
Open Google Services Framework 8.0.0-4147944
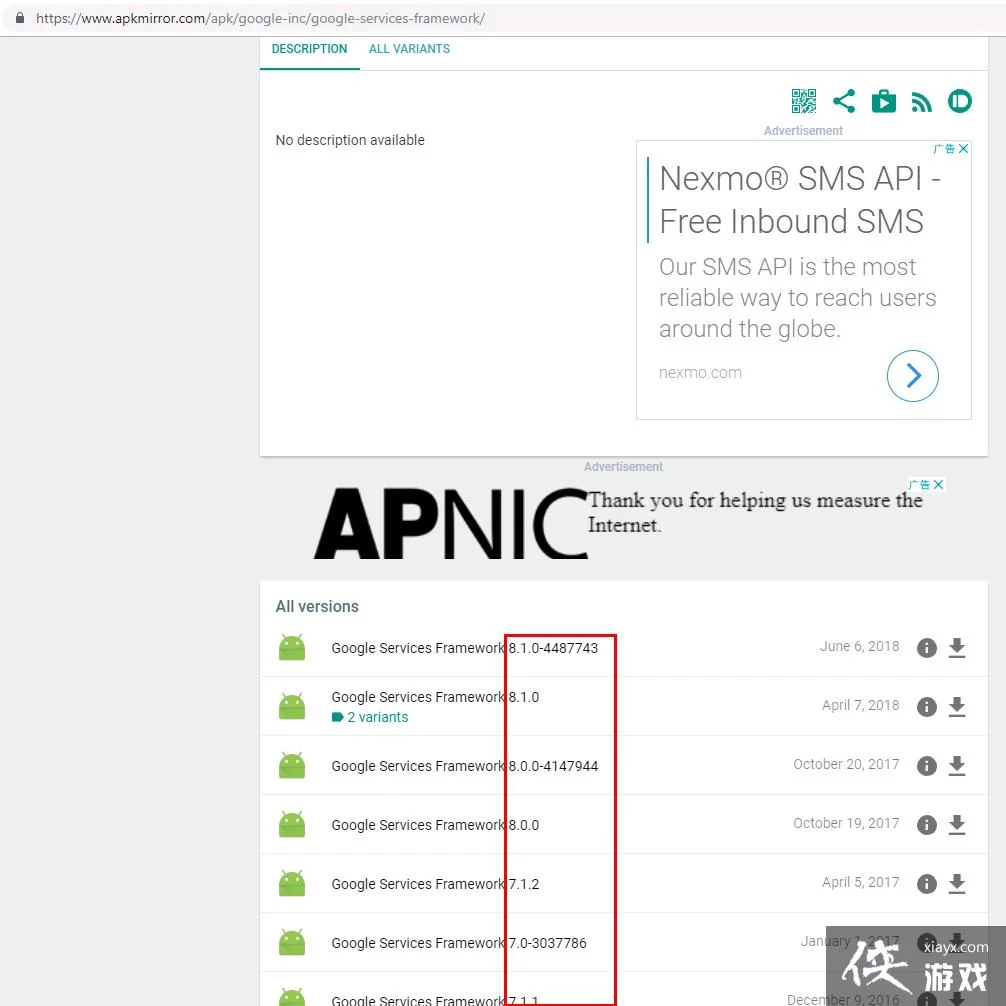(465, 766)
